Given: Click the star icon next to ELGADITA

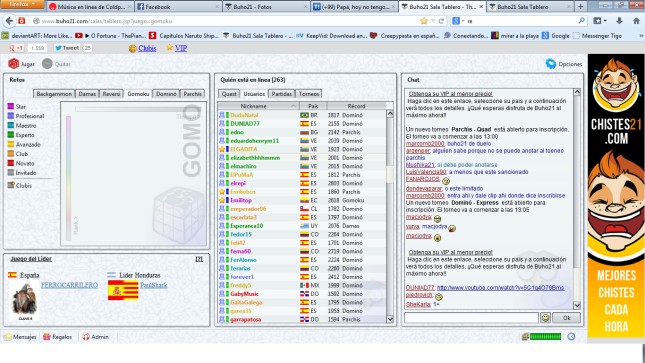Looking at the screenshot, I should pyautogui.click(x=222, y=149).
